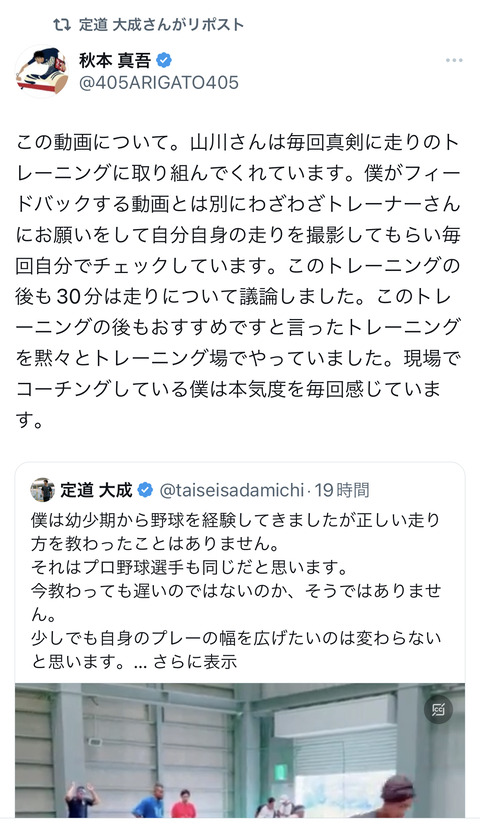The width and height of the screenshot is (480, 828).
Task: Tap the name 定道 大成 in quoted post
Action: [96, 490]
